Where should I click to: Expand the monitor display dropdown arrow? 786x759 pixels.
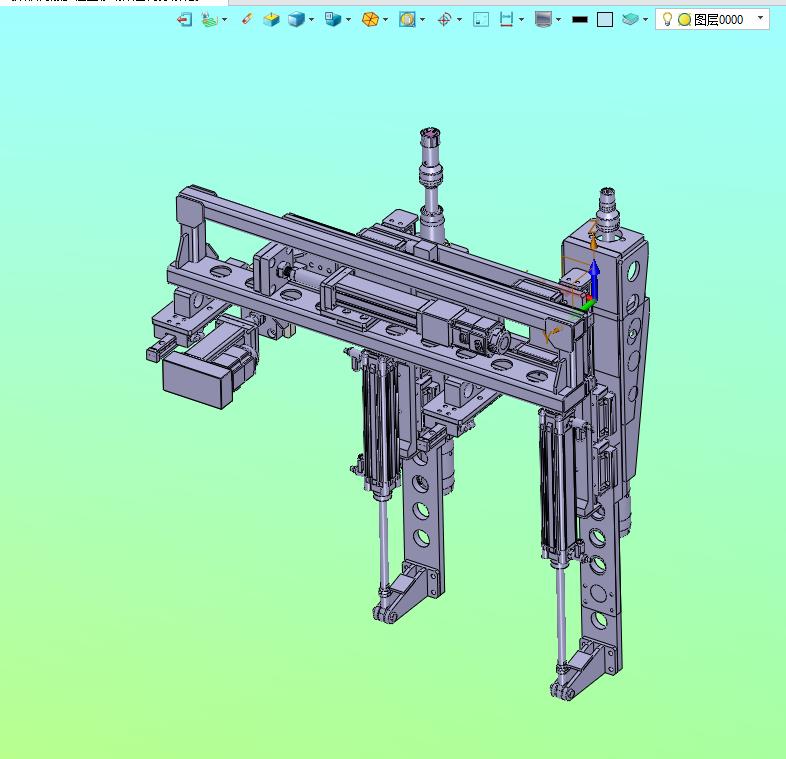pos(558,20)
